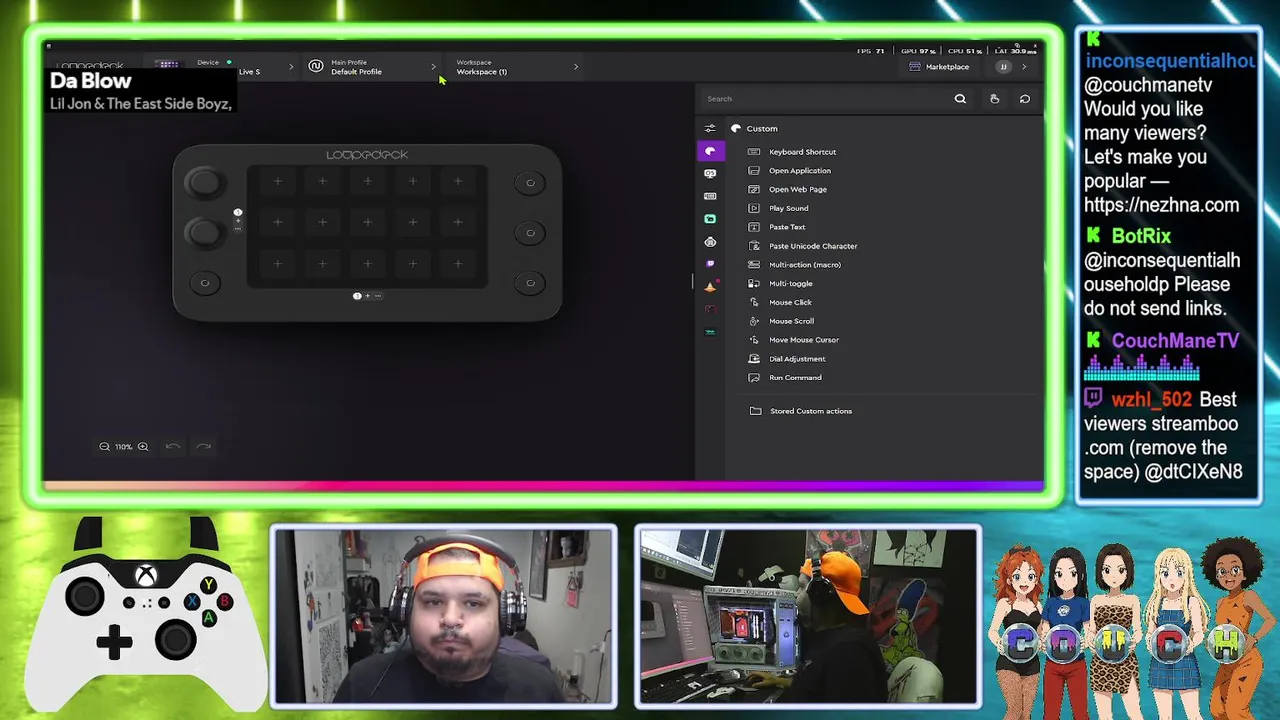Screen dimensions: 1280x720
Task: Select the top-left touch button slot
Action: tap(278, 181)
